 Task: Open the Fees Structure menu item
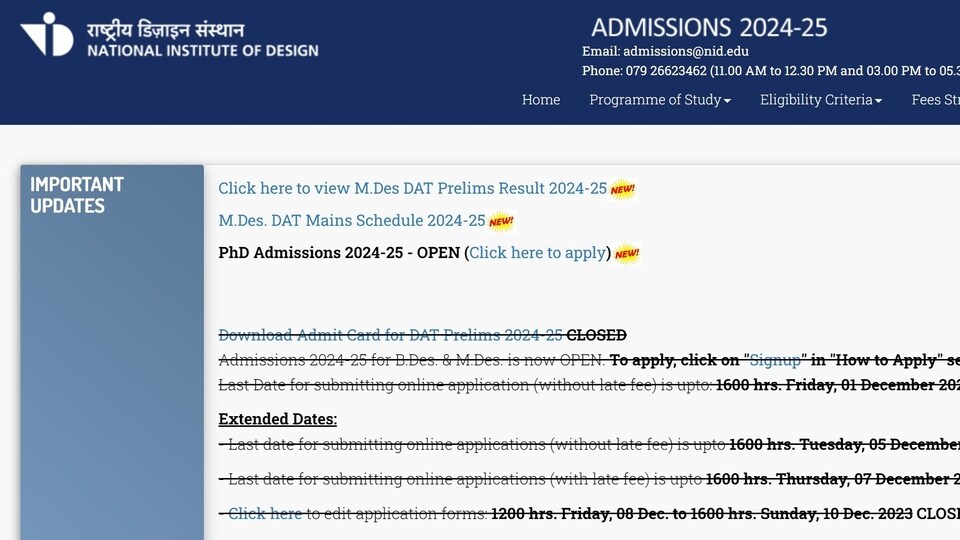point(936,100)
